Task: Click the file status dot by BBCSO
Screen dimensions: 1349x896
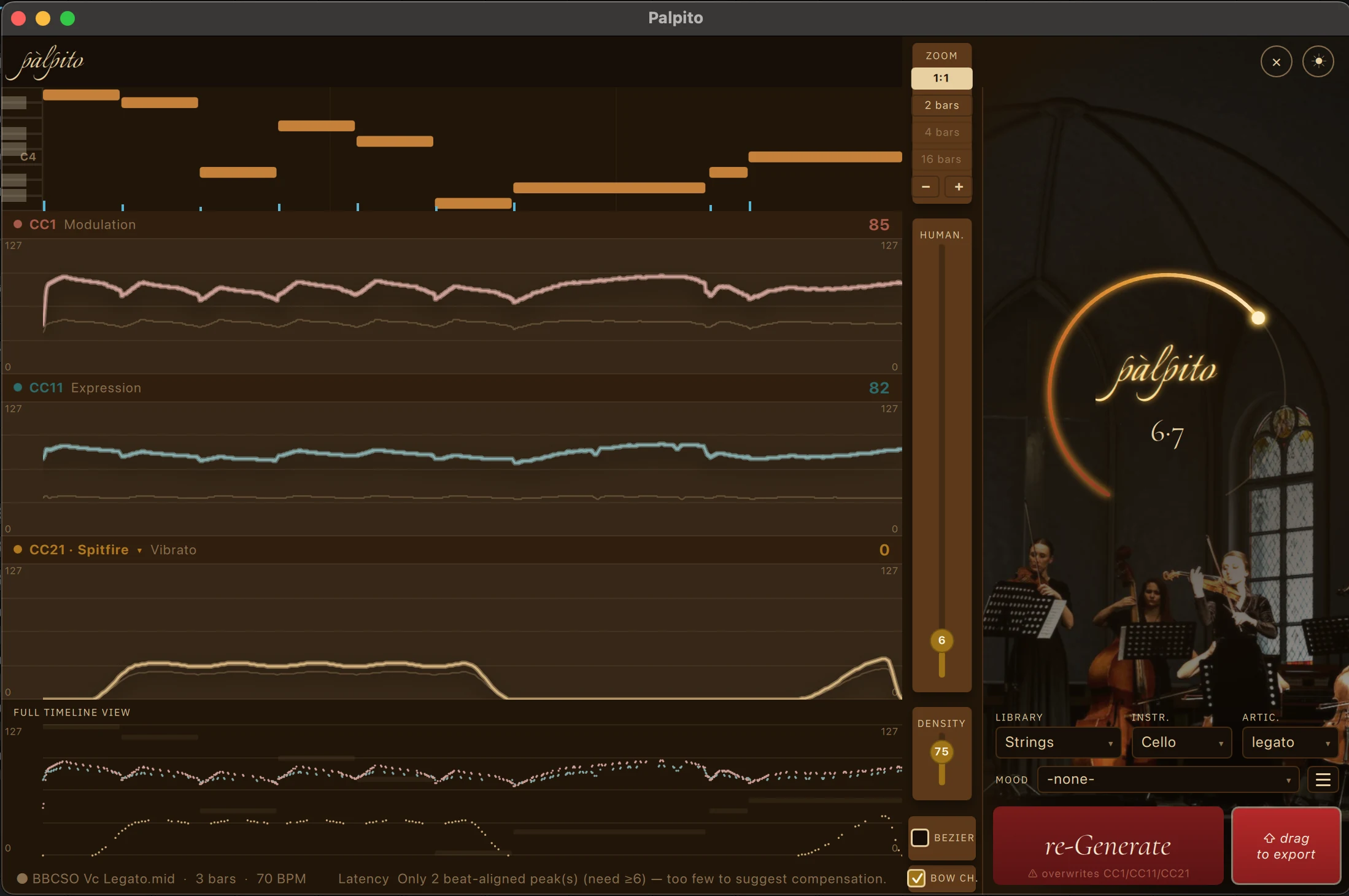Action: tap(22, 878)
